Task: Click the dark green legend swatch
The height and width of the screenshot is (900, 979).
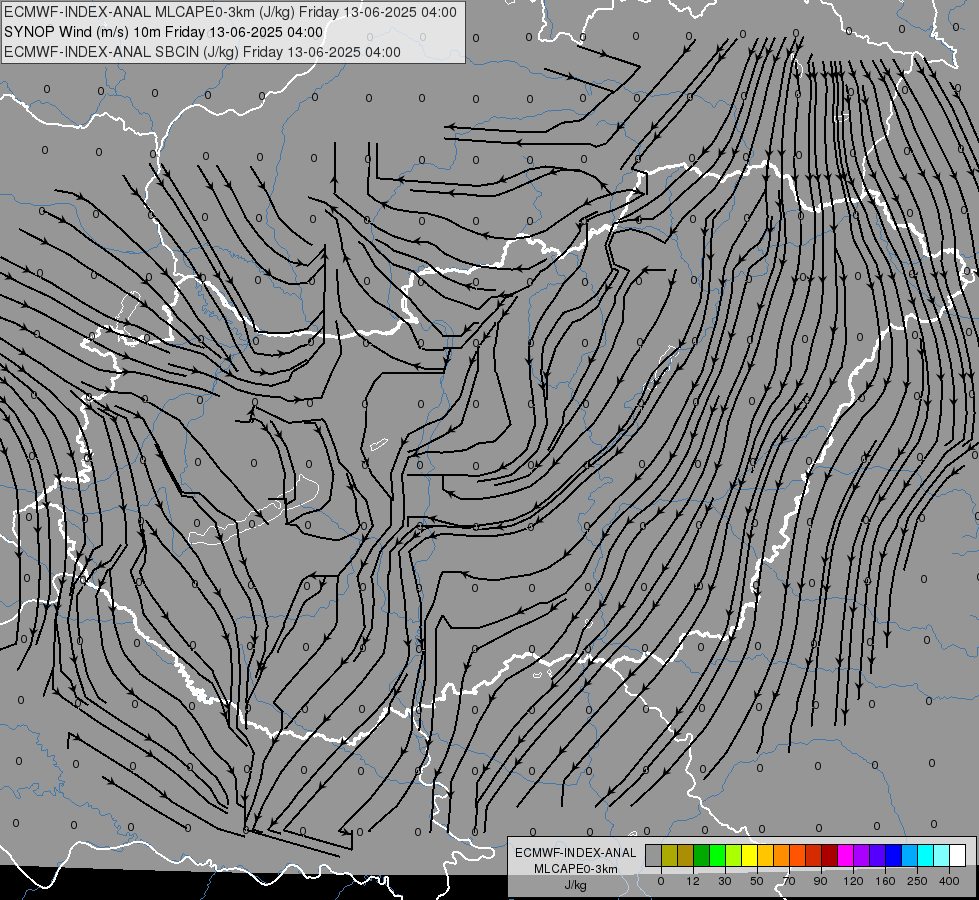Action: tap(702, 855)
